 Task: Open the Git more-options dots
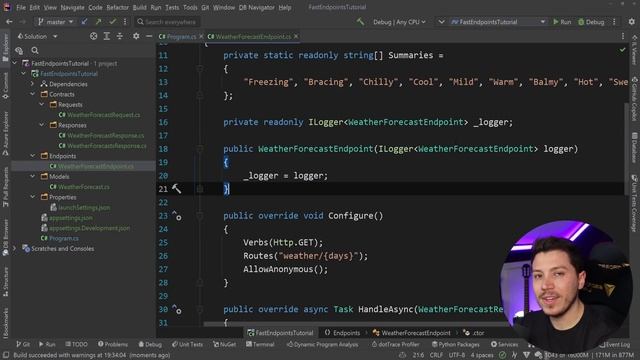pos(125,22)
